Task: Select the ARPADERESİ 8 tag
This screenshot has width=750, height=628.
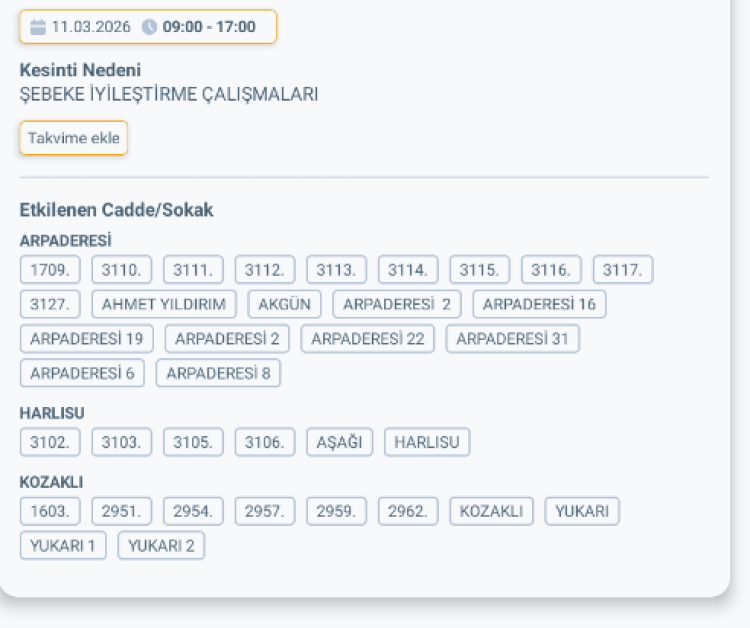Action: tap(218, 373)
